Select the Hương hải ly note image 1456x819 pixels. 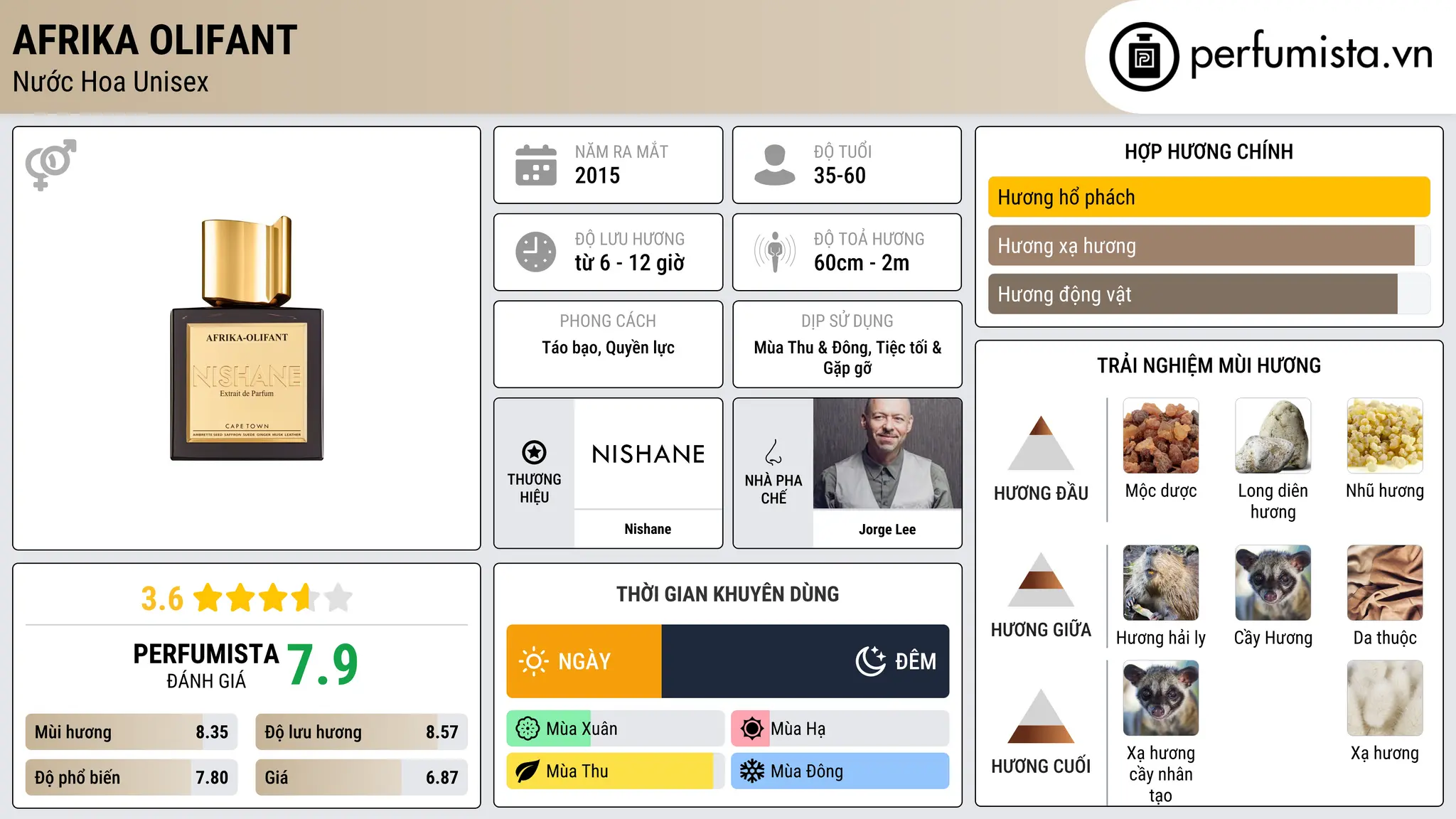pyautogui.click(x=1161, y=583)
